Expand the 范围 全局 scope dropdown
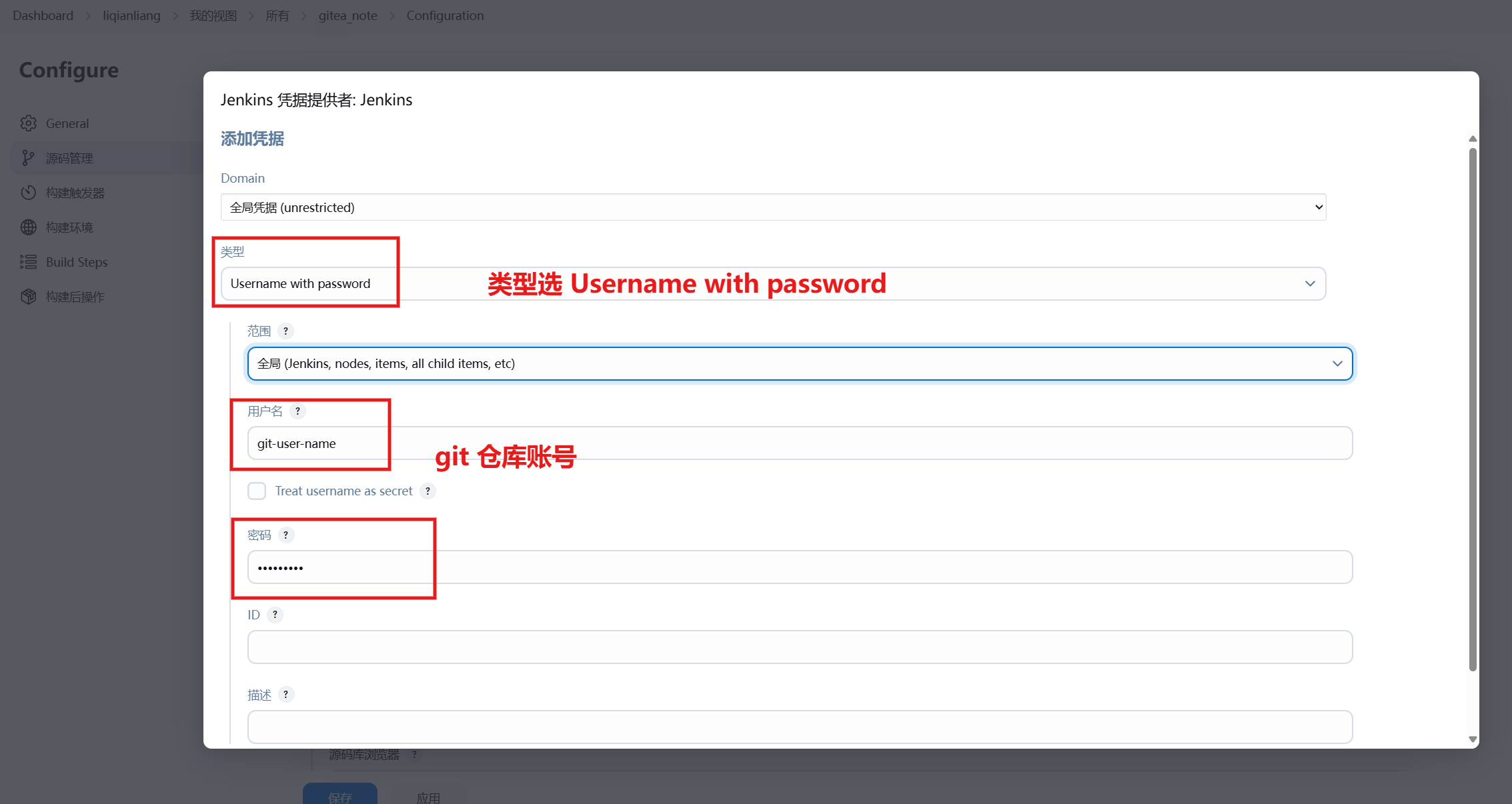This screenshot has width=1512, height=804. 800,363
